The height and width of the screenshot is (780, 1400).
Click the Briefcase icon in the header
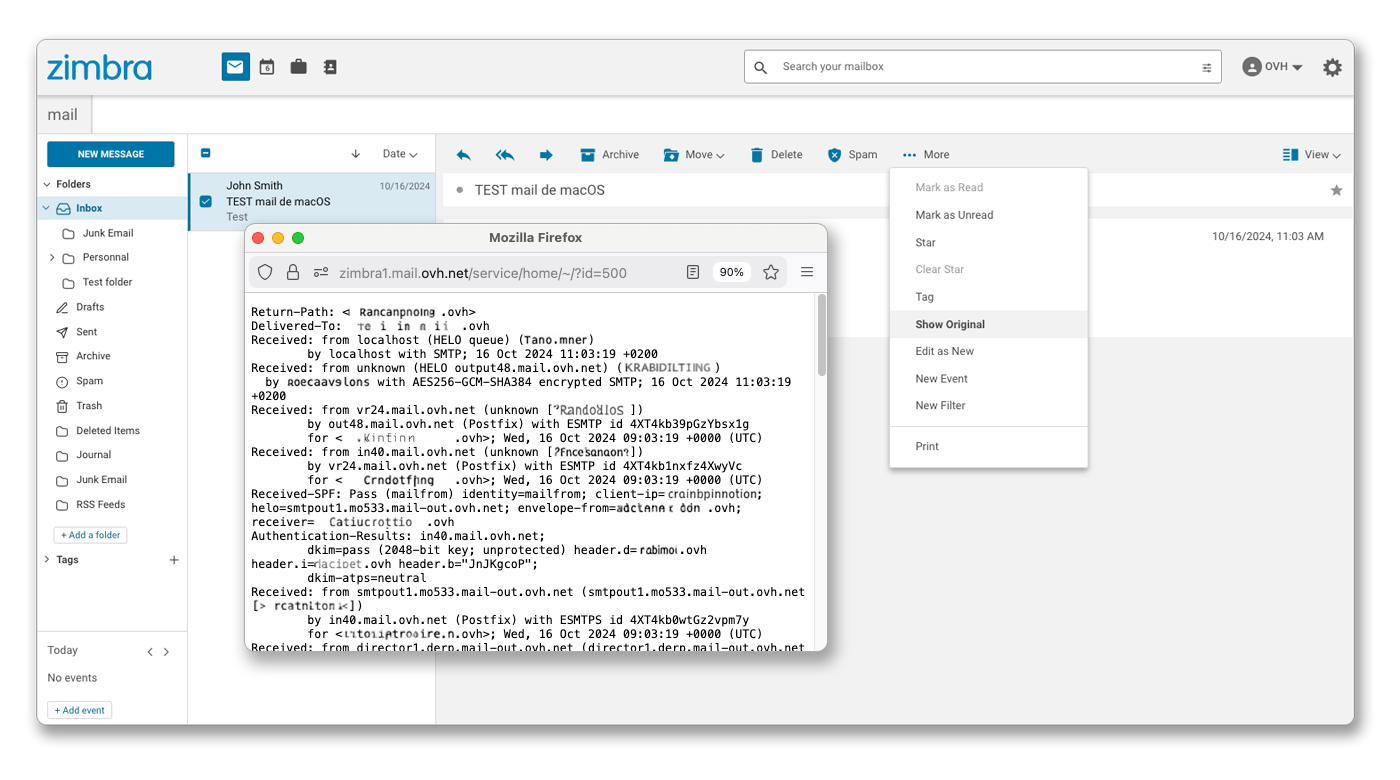297,66
